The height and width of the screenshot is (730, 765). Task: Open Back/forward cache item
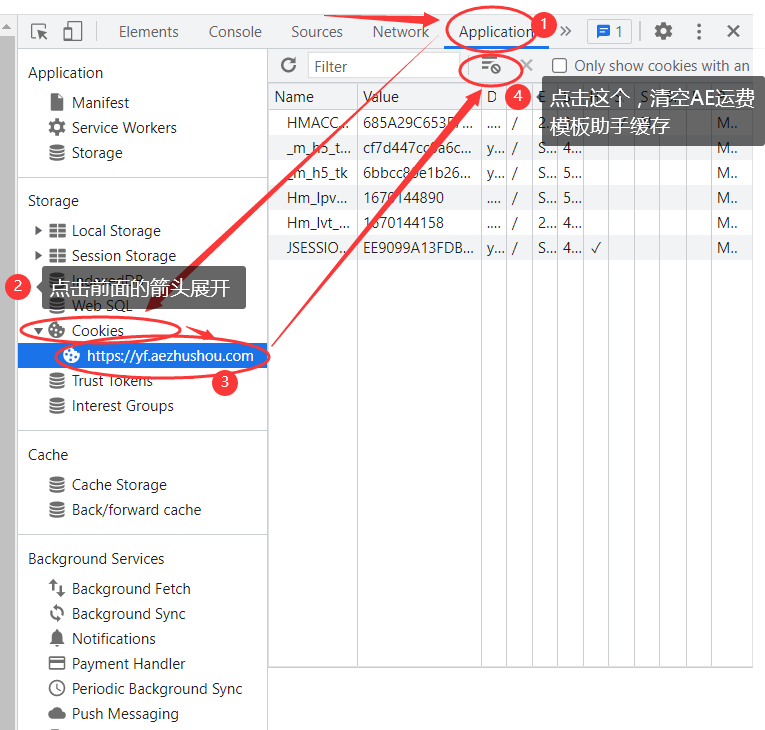[136, 509]
